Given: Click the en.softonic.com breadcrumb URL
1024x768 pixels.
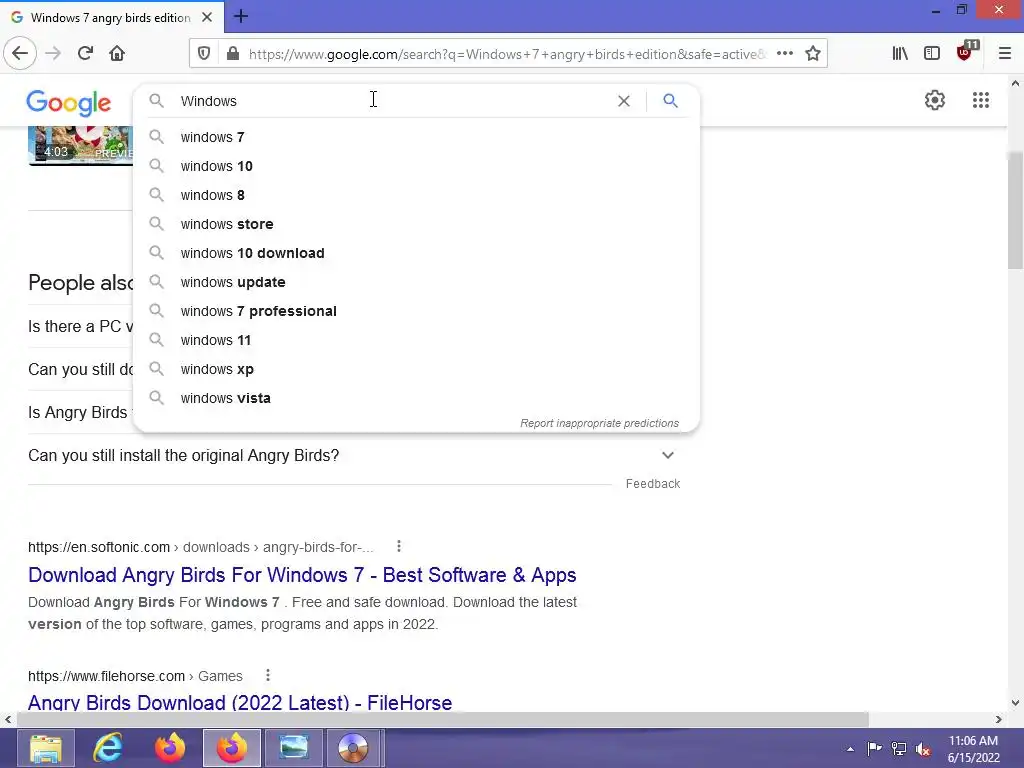Looking at the screenshot, I should pos(99,547).
